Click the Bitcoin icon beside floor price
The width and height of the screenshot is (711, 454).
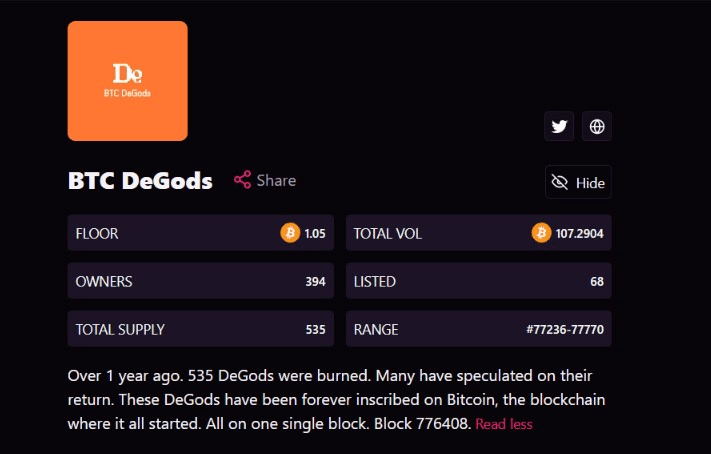click(290, 233)
